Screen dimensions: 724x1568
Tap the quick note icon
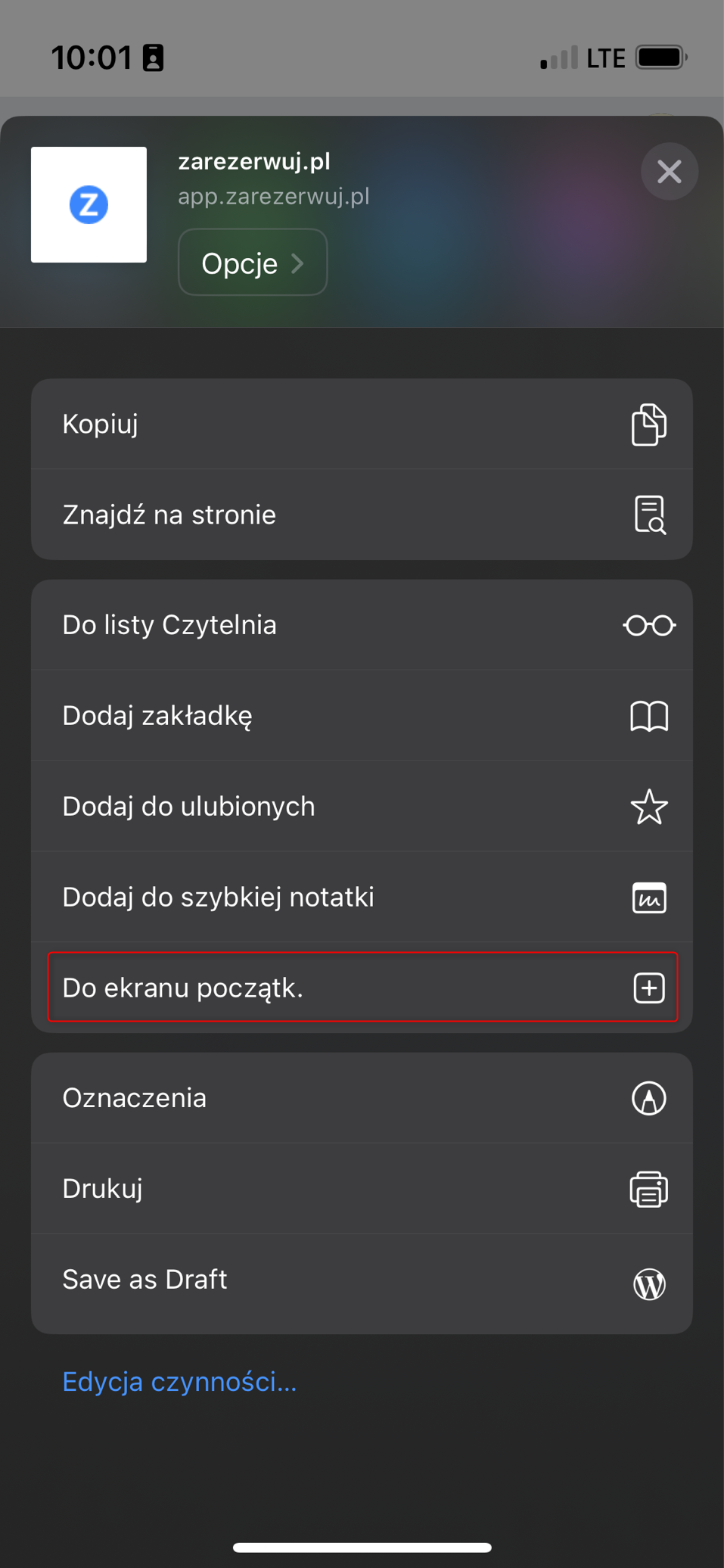point(649,898)
